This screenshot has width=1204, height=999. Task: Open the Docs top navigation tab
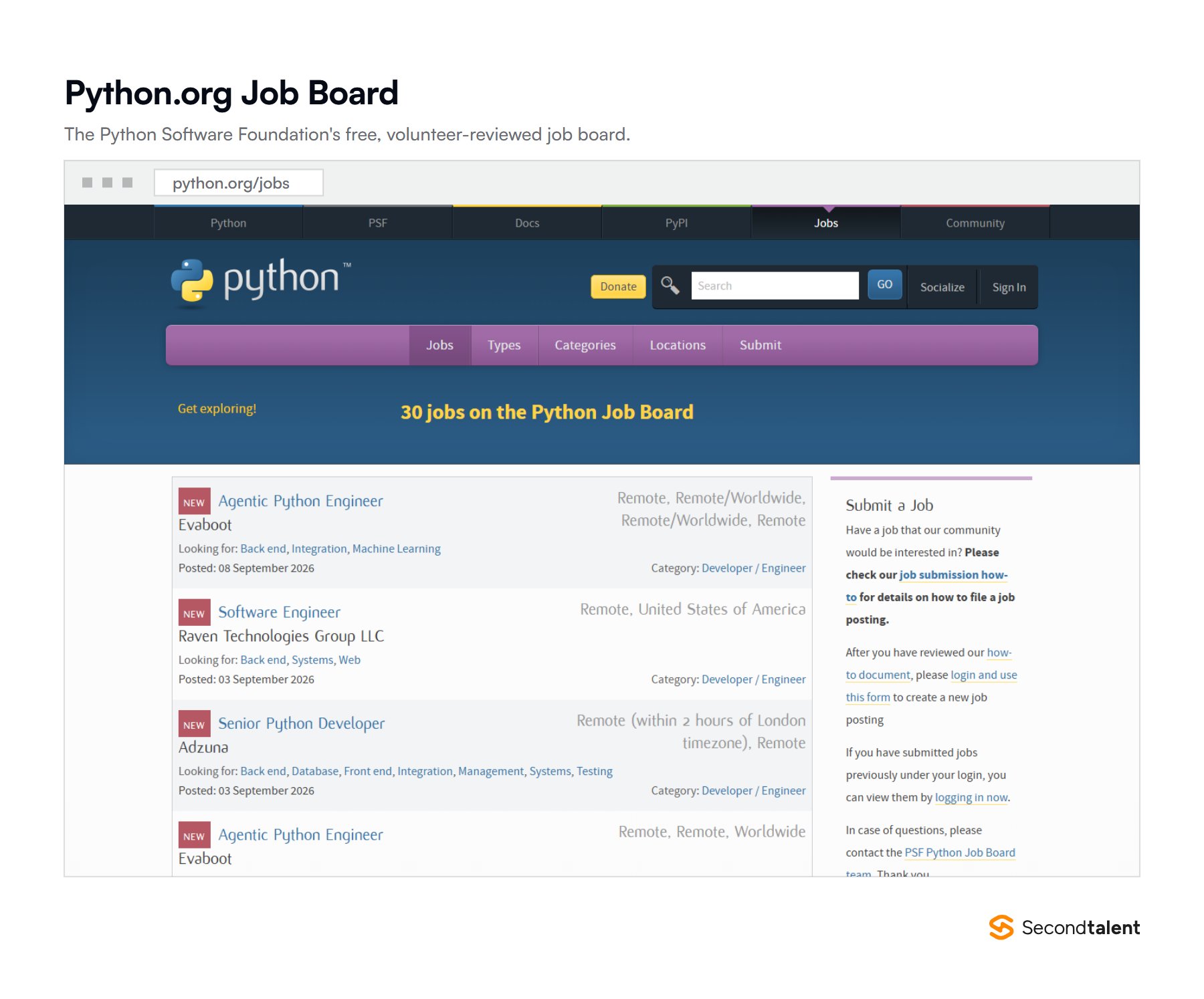point(527,223)
